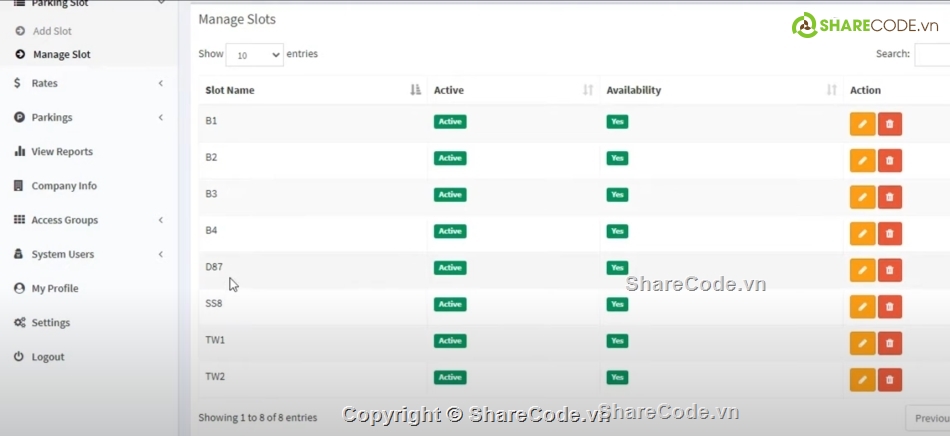
Task: Edit slot B4 with pencil icon
Action: 862,234
